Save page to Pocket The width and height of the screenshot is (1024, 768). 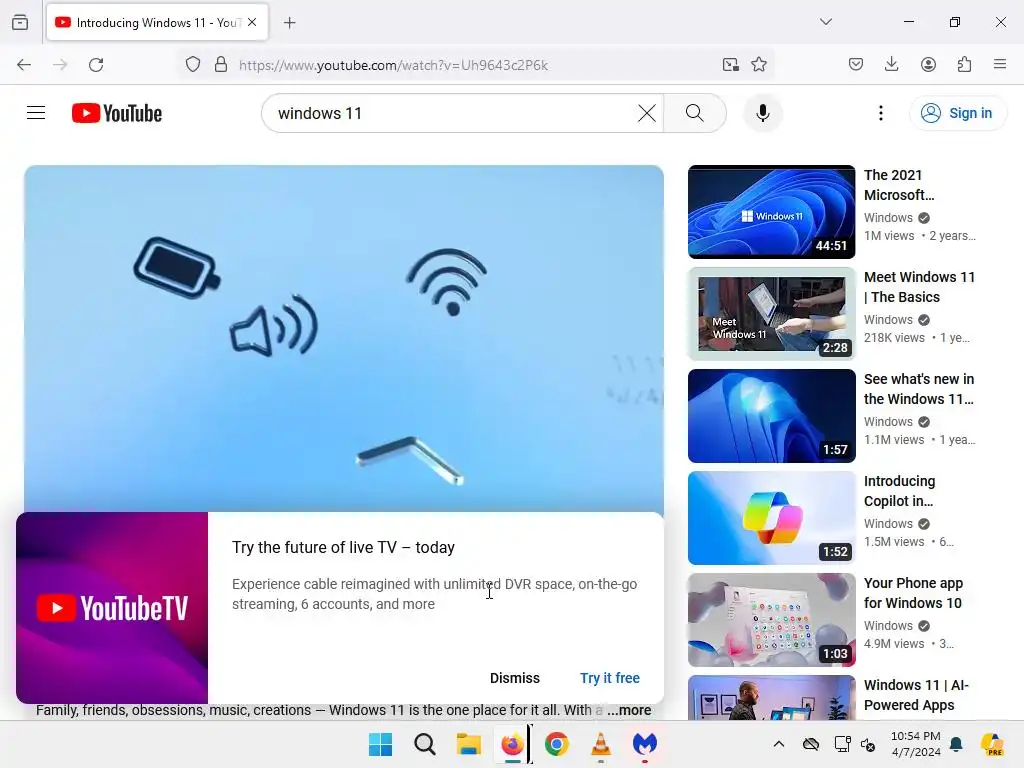click(x=856, y=65)
